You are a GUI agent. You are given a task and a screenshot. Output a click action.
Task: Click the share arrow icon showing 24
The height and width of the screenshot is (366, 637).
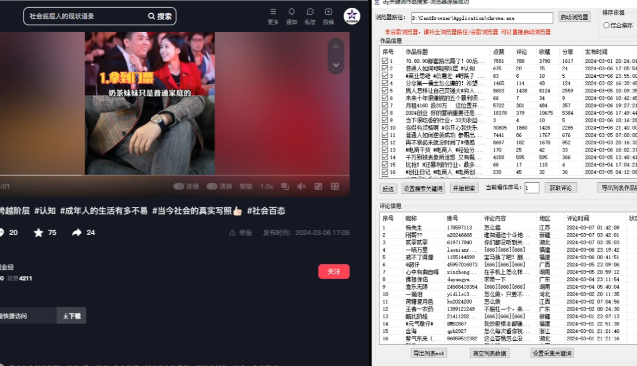pyautogui.click(x=77, y=233)
